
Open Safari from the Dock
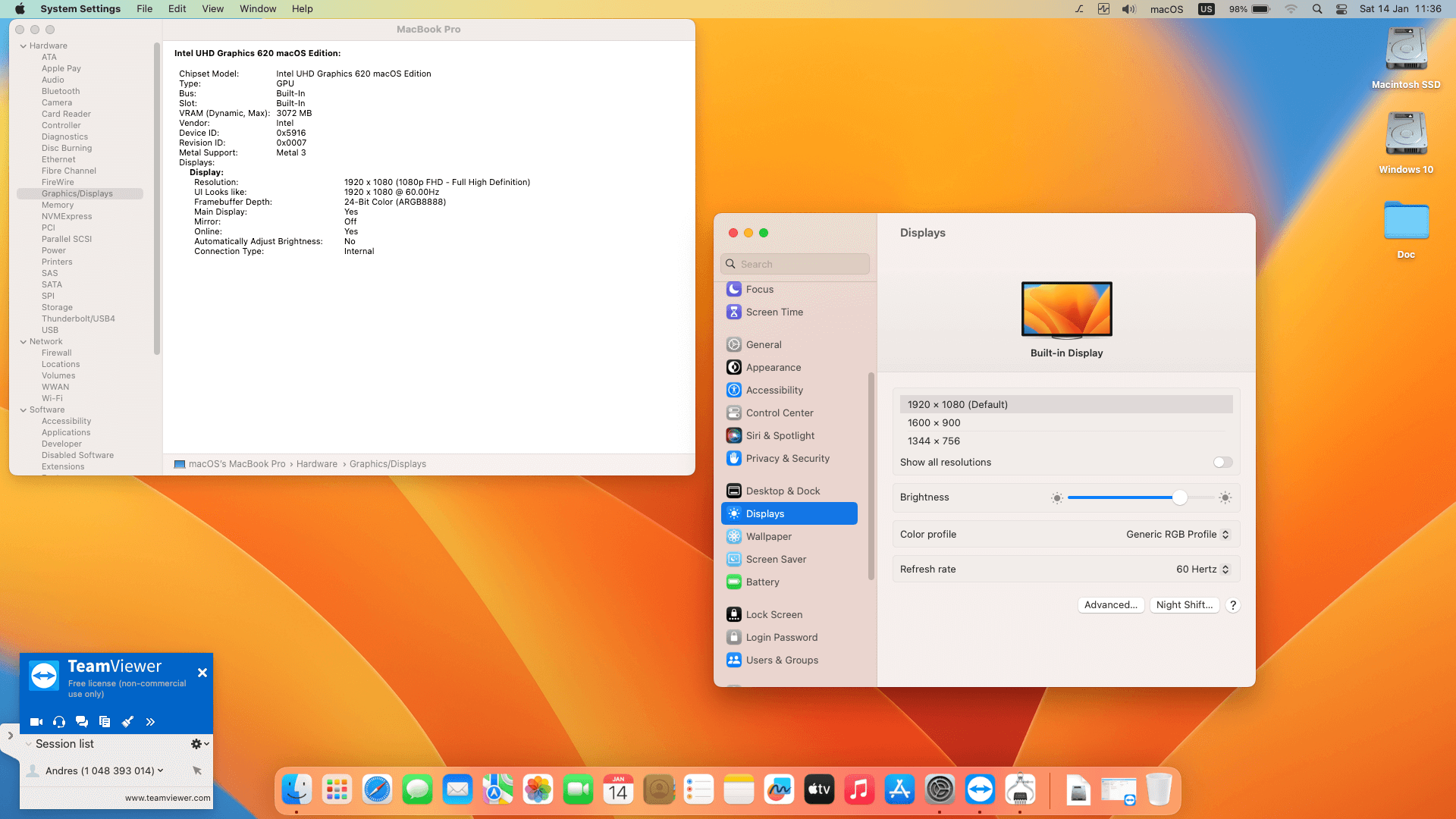(x=377, y=790)
